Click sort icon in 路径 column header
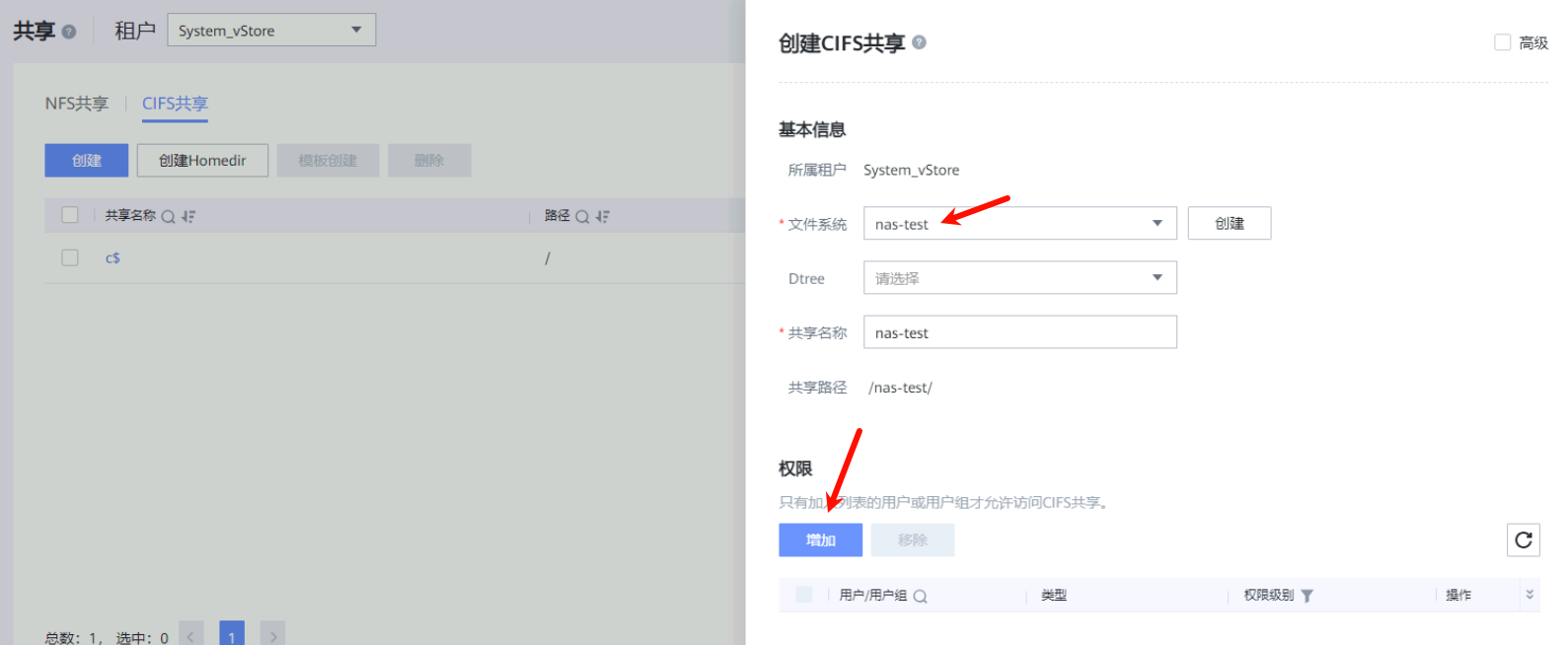Screen dimensions: 1568x645 (602, 217)
